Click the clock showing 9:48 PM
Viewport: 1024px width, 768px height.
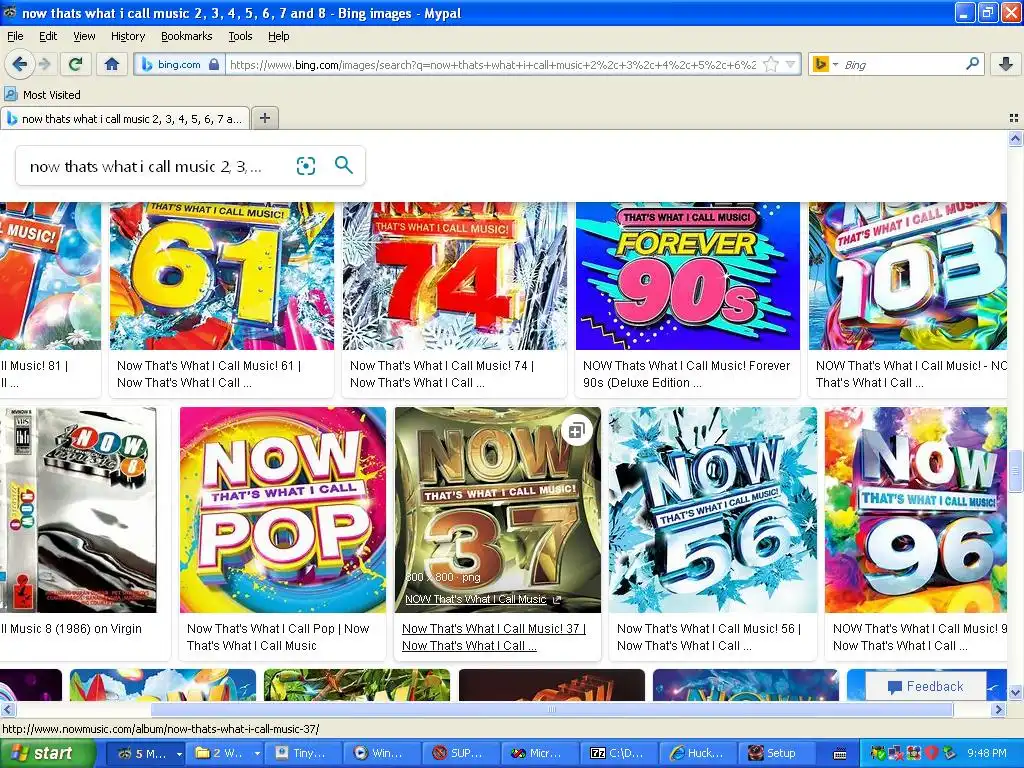(x=987, y=754)
